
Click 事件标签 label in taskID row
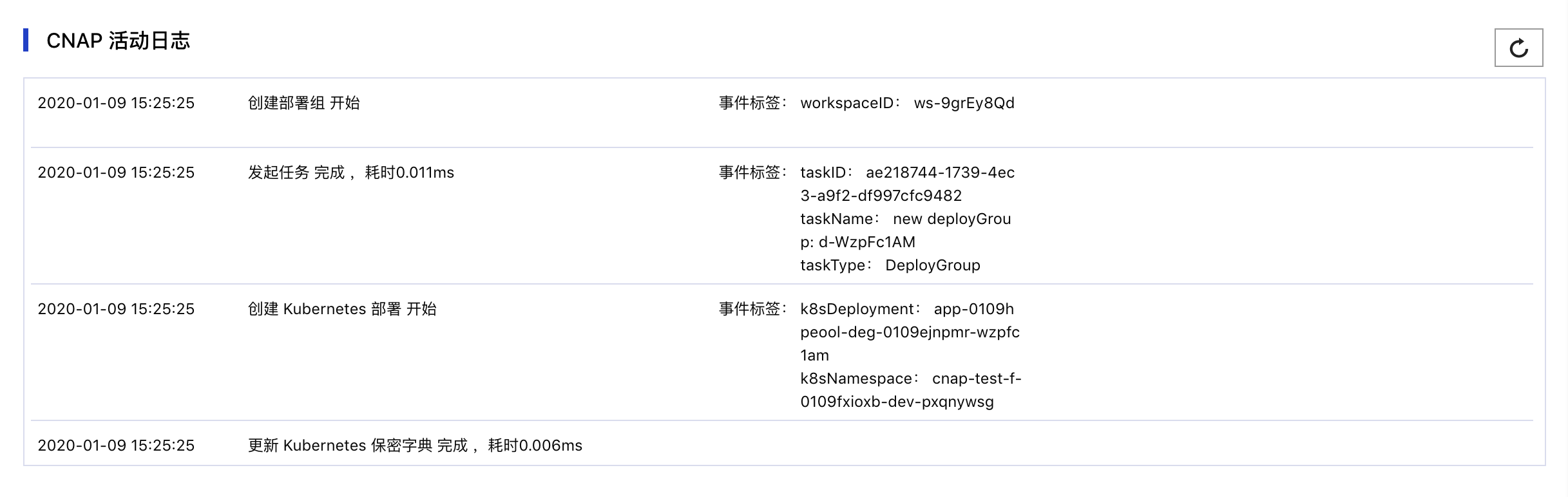point(752,173)
